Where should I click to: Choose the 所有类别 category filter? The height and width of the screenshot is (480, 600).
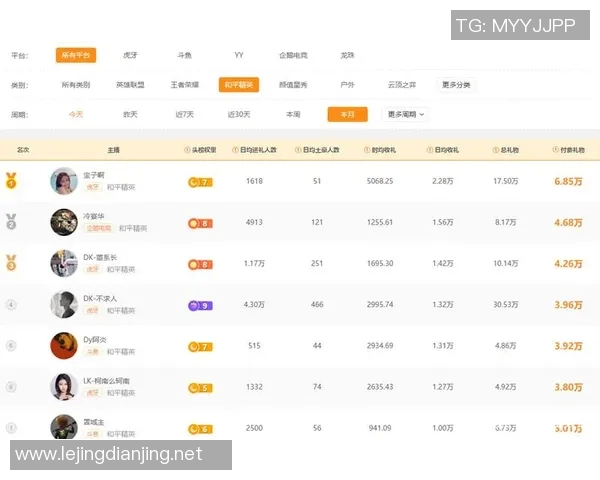76,85
